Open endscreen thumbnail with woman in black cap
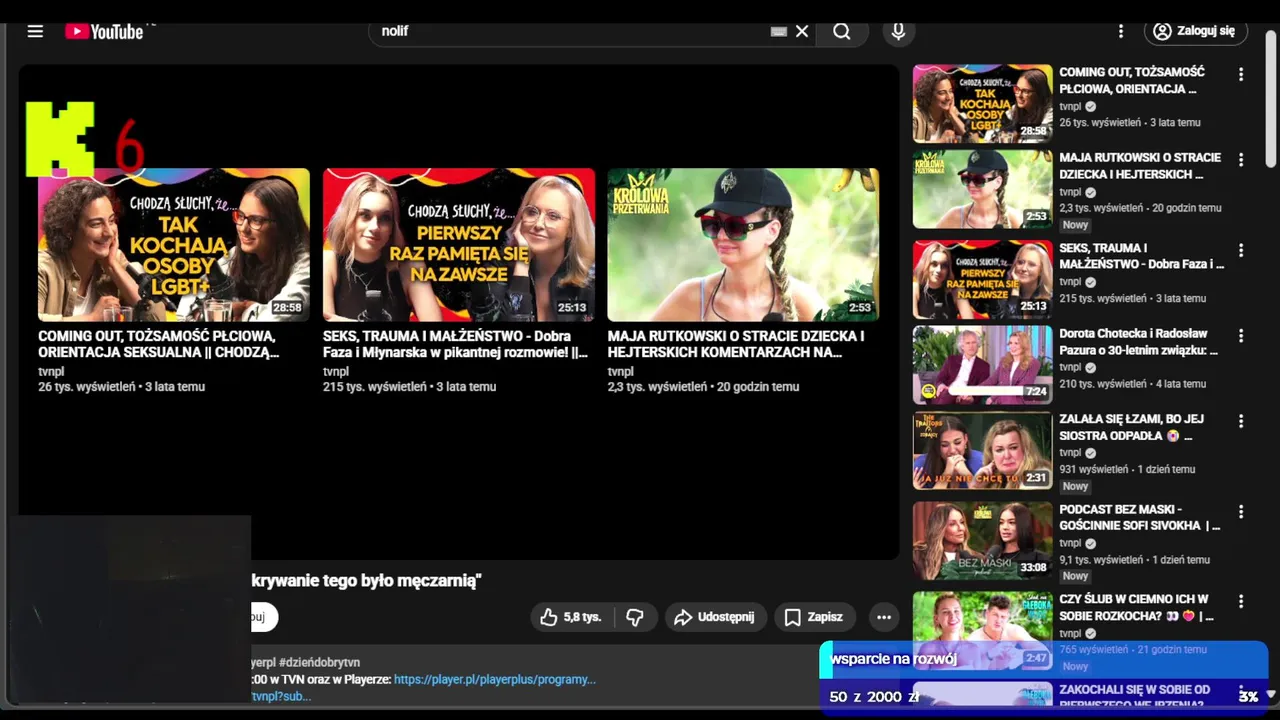The height and width of the screenshot is (720, 1280). click(744, 244)
